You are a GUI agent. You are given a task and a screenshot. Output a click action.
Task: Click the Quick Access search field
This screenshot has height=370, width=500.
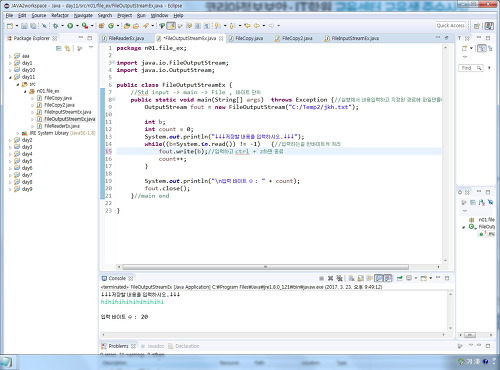click(x=451, y=26)
